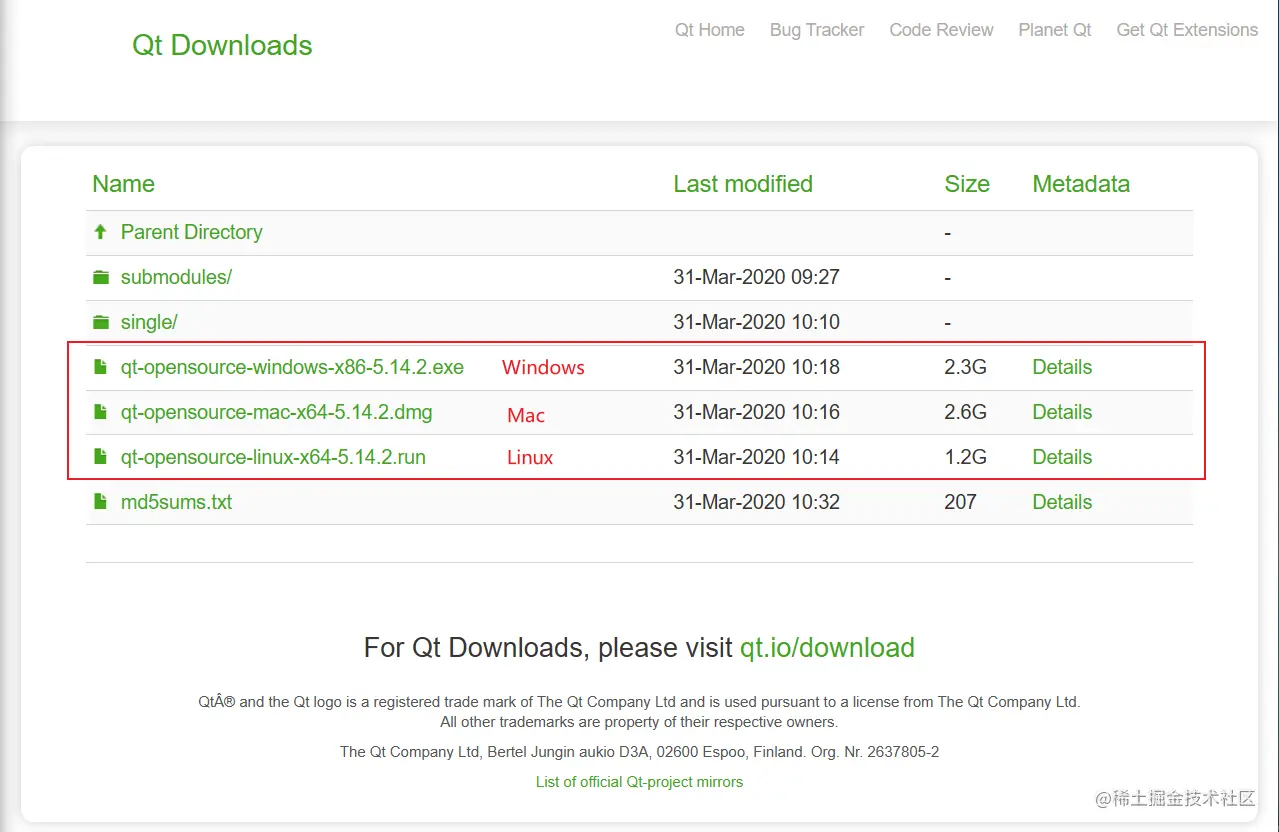Click the file icon beside the windows exe

(100, 367)
